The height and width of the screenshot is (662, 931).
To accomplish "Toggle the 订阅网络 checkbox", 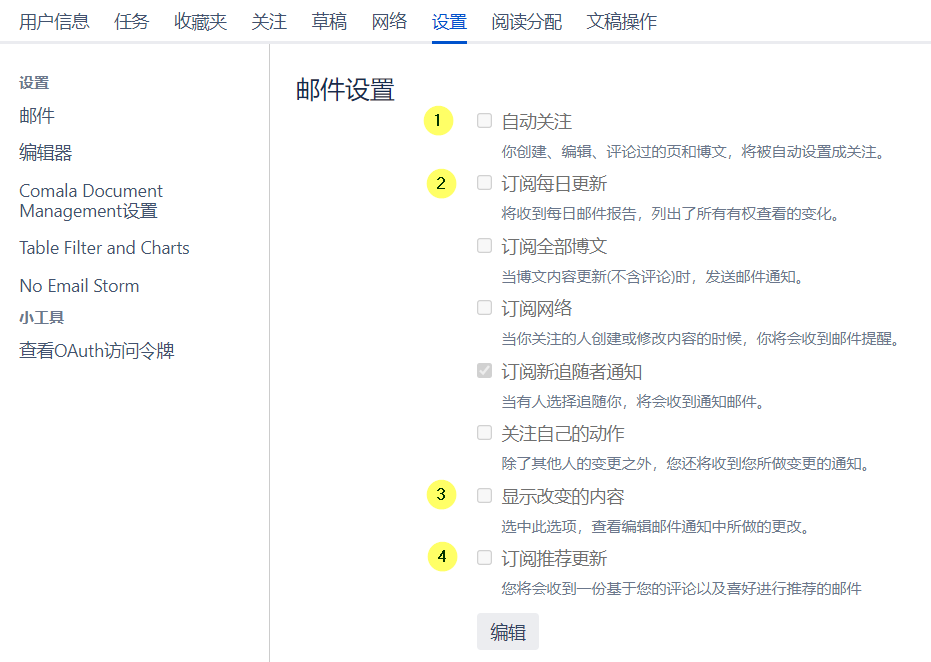I will pyautogui.click(x=484, y=308).
